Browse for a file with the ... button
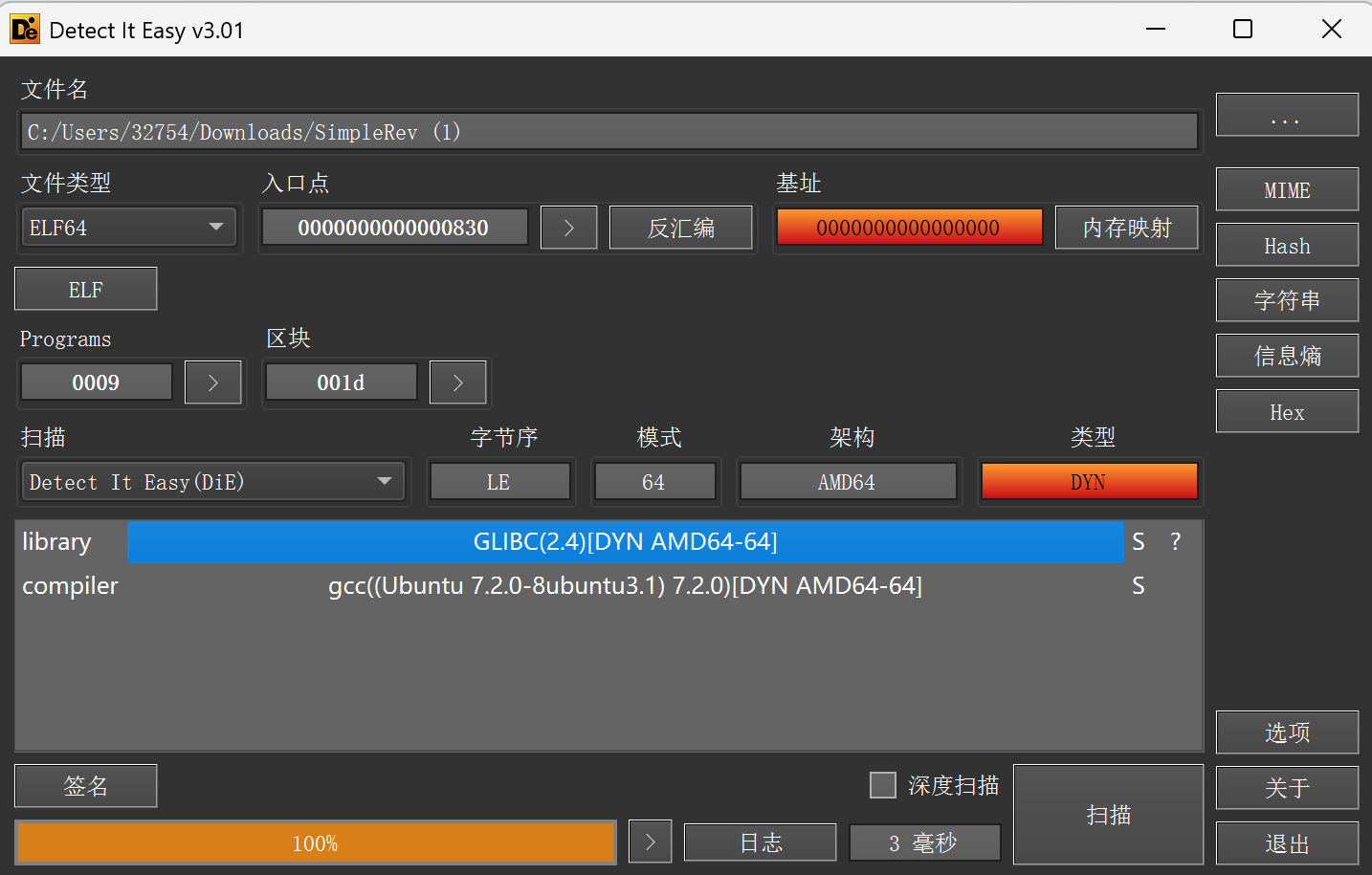Screen dimensions: 1372x875 coord(1287,115)
